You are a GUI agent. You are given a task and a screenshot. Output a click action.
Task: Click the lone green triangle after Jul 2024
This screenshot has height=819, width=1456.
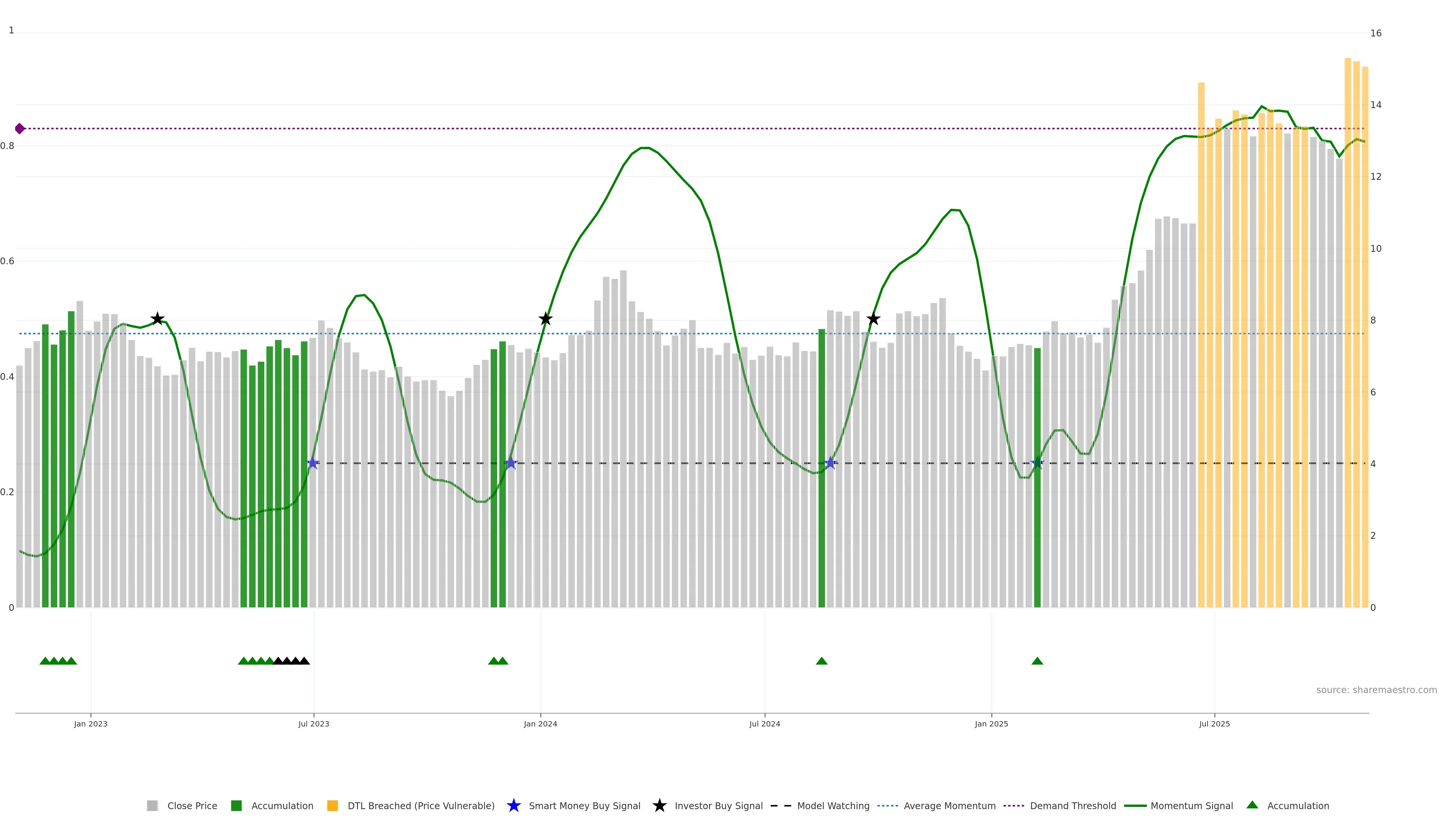(x=821, y=661)
